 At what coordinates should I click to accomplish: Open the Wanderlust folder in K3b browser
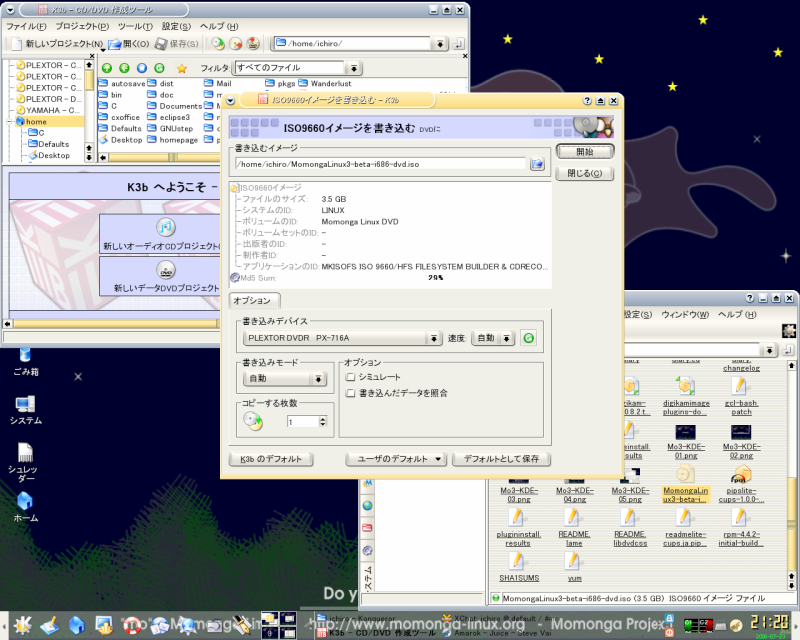pyautogui.click(x=325, y=83)
